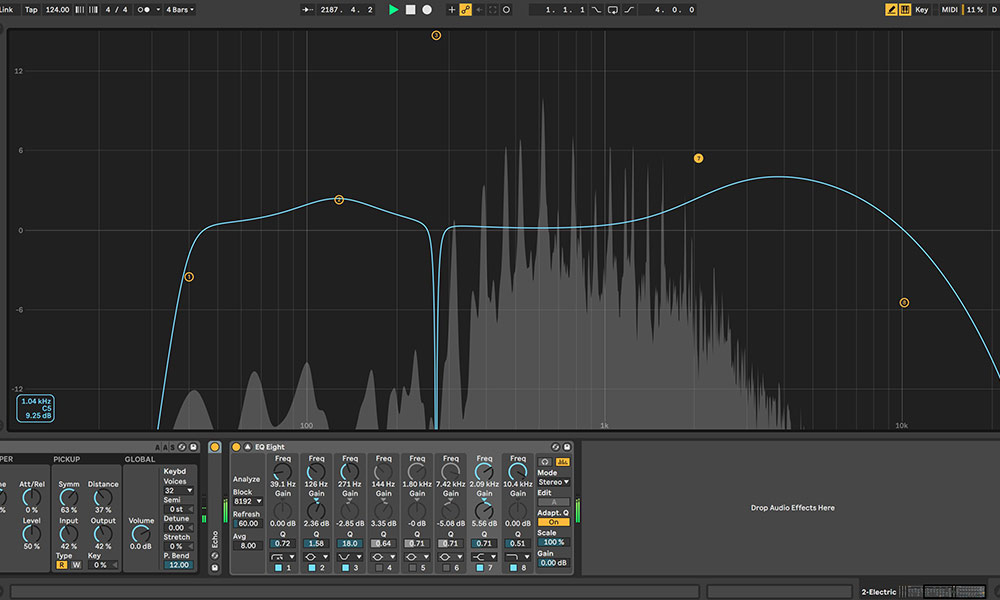Open the Stereo Mode dropdown in EQ Eight

553,482
